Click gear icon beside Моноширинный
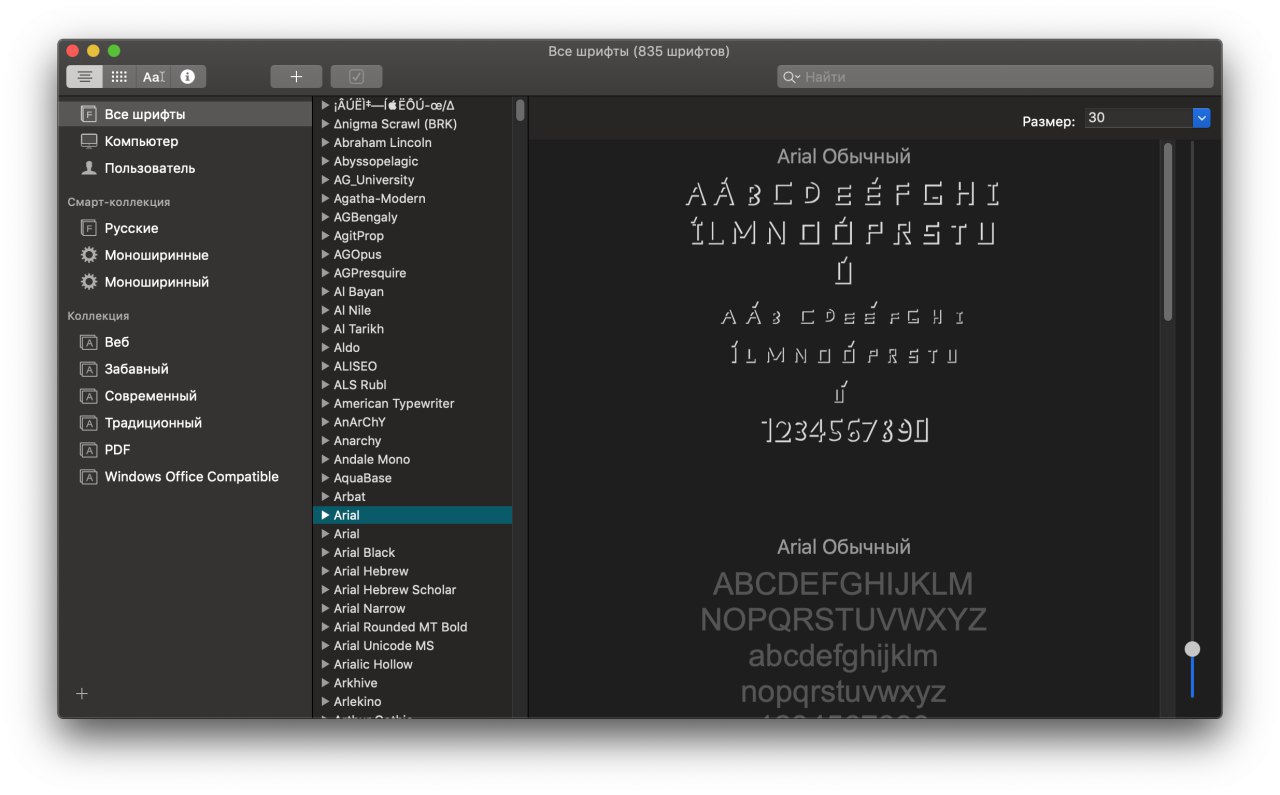The width and height of the screenshot is (1280, 795). [x=89, y=282]
